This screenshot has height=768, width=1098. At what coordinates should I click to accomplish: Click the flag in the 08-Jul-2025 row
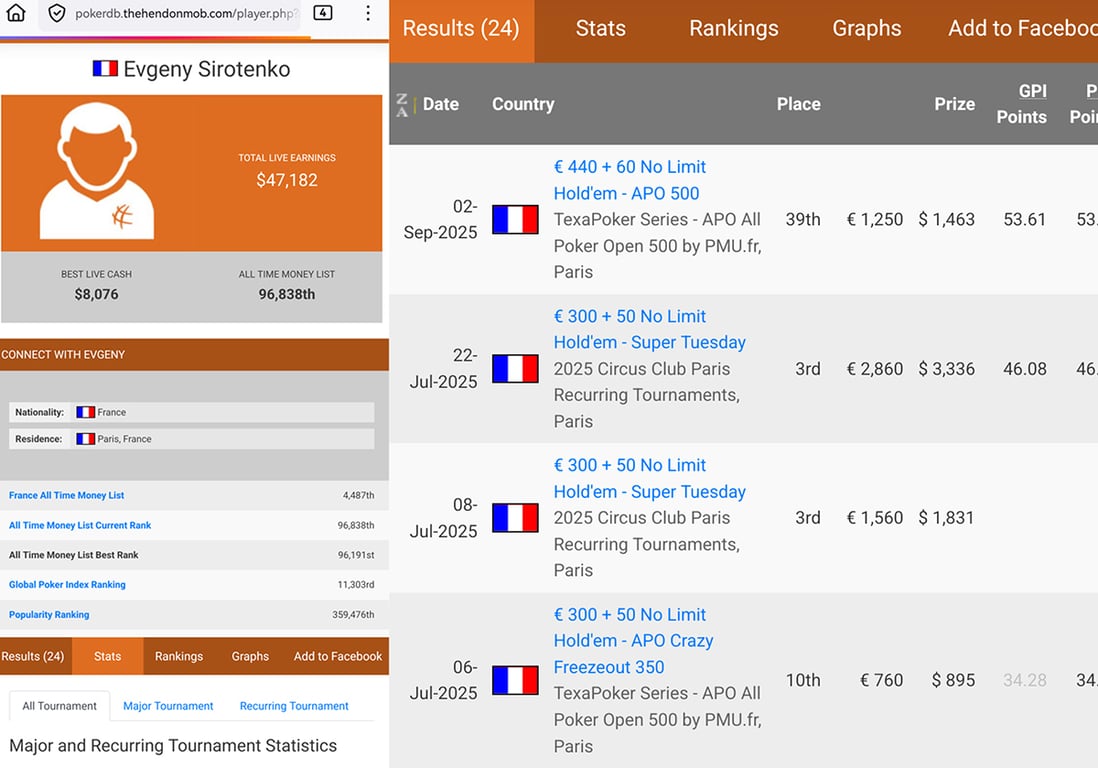point(515,518)
